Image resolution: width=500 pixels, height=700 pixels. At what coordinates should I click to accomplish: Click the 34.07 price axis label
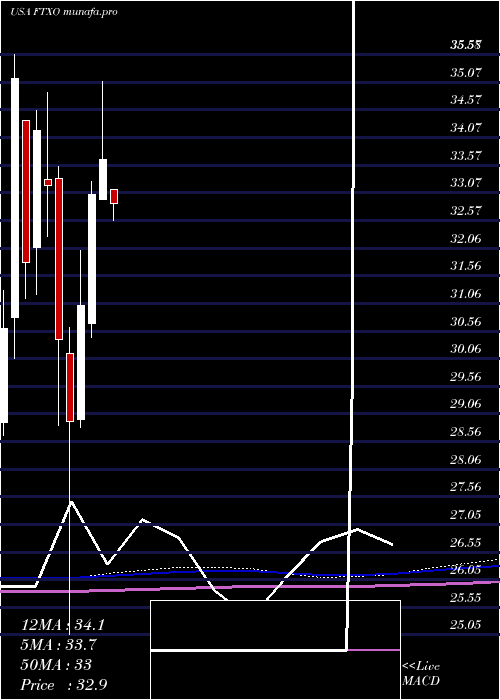[466, 128]
